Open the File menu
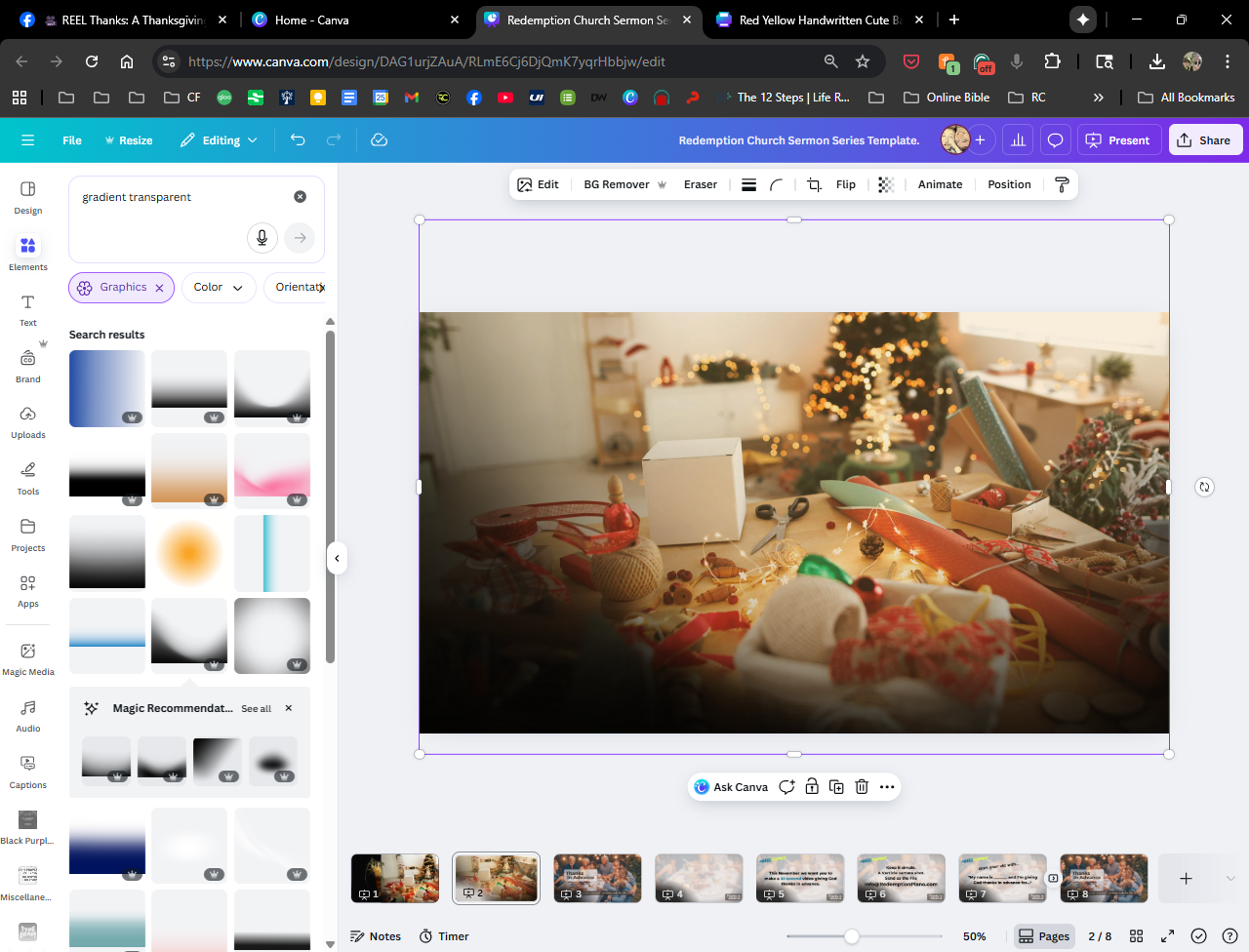The height and width of the screenshot is (952, 1249). pyautogui.click(x=72, y=140)
